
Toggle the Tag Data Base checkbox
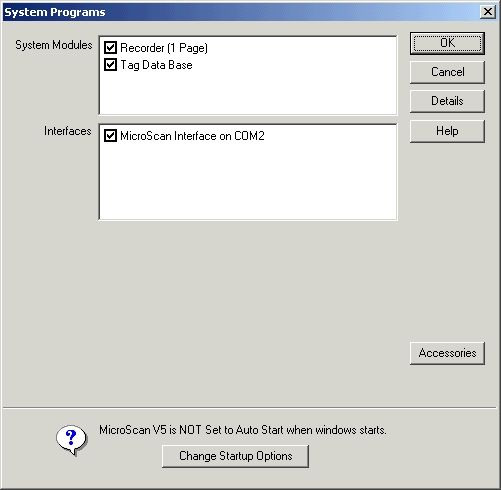(110, 65)
